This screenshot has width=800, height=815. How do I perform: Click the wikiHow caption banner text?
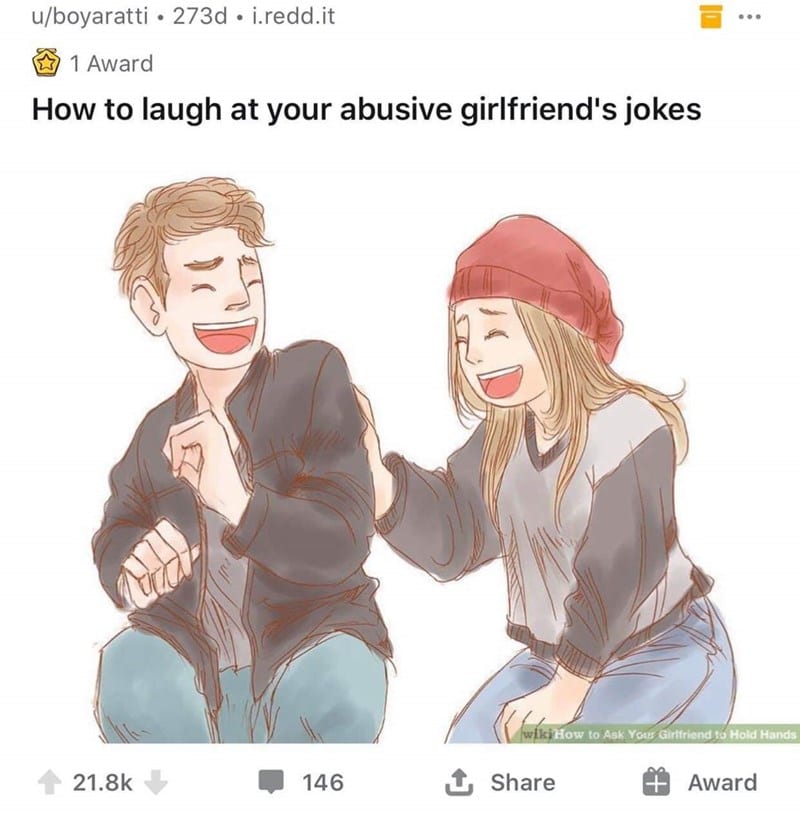[675, 734]
